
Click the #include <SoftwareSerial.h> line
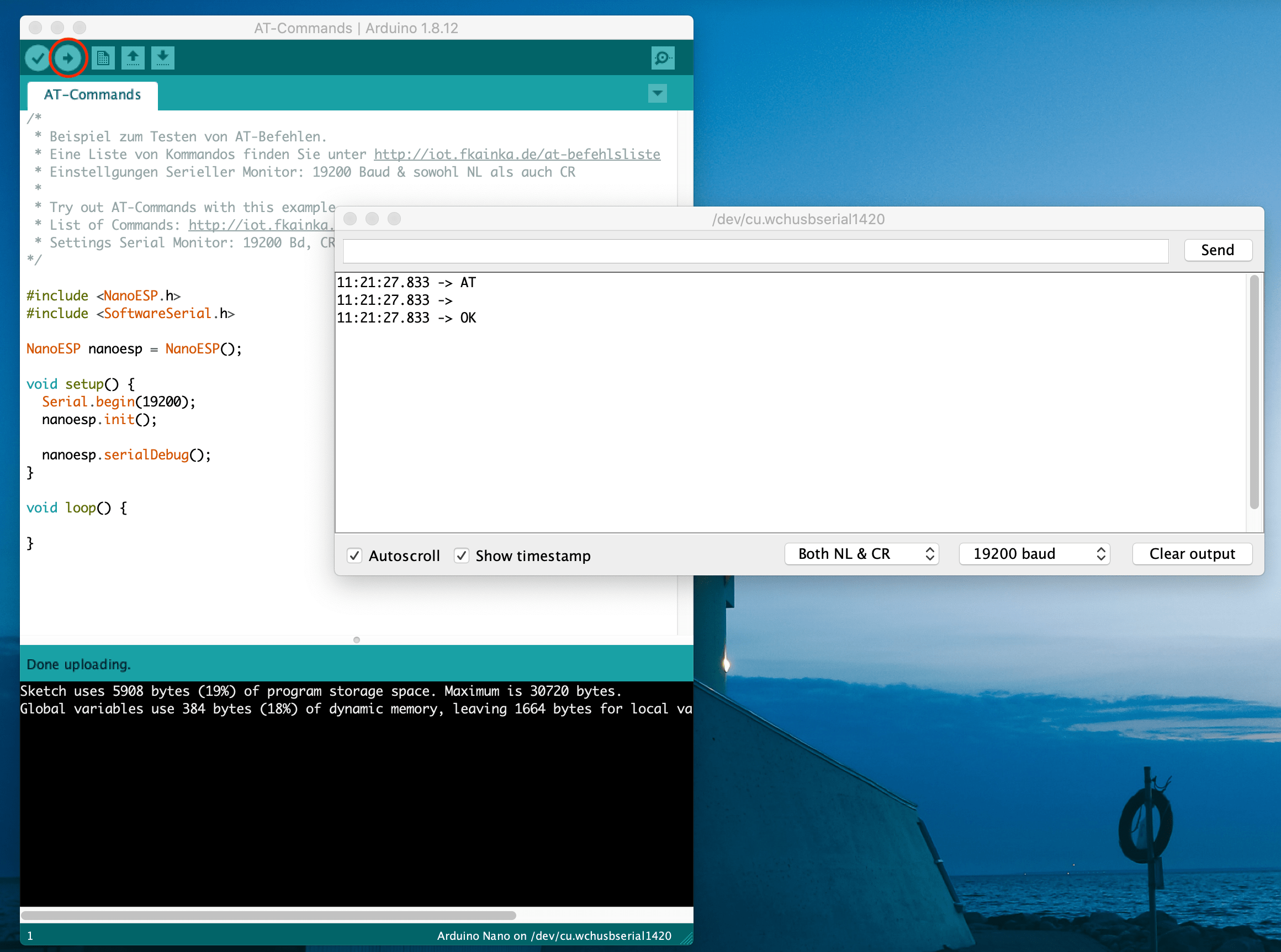pyautogui.click(x=131, y=314)
